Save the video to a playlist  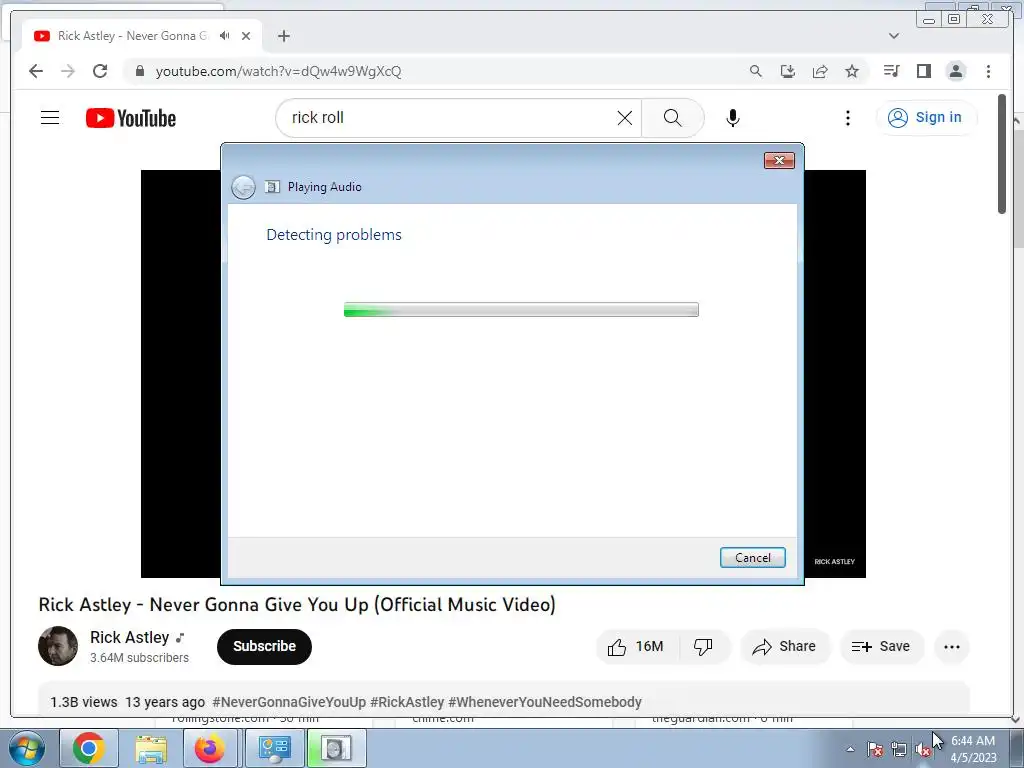click(x=881, y=647)
